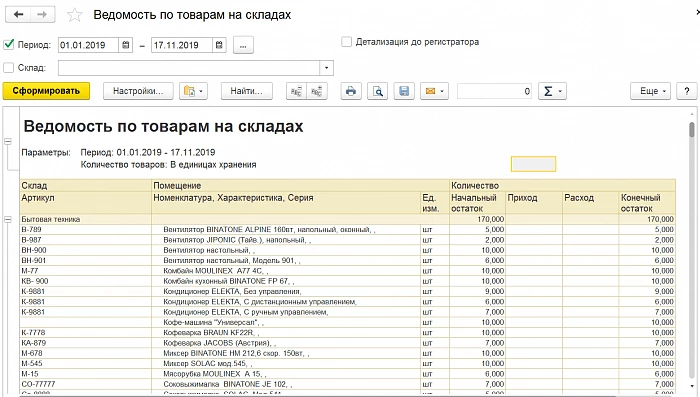Image resolution: width=700 pixels, height=397 pixels.
Task: Expand all groups icon
Action: coord(317,91)
